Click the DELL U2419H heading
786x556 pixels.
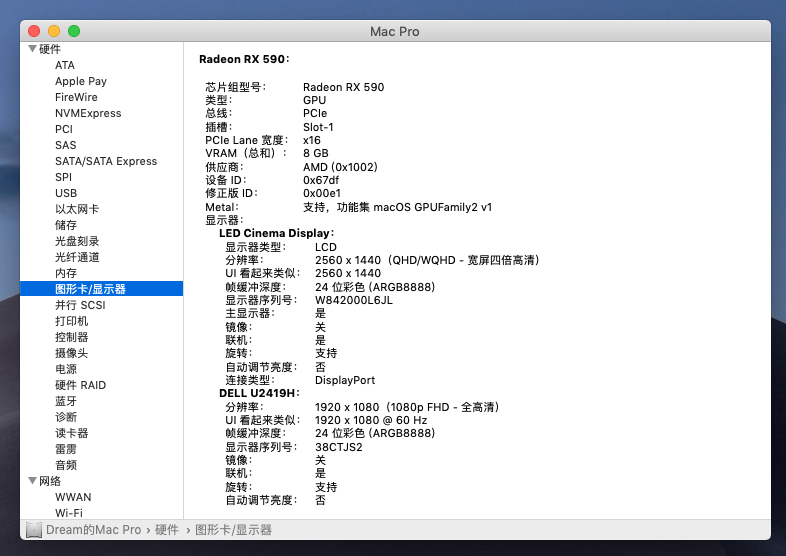click(x=259, y=393)
